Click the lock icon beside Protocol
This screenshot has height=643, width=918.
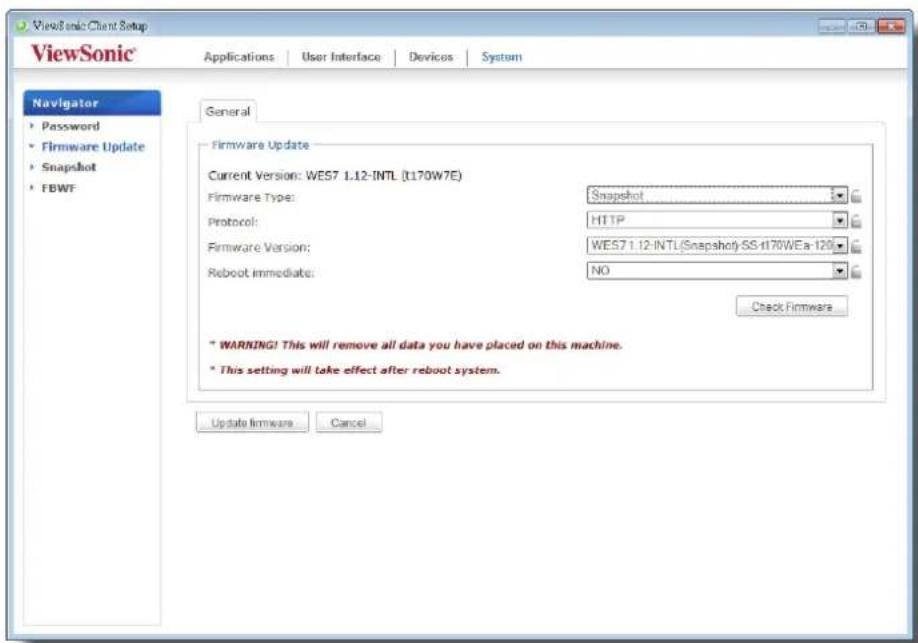[856, 221]
